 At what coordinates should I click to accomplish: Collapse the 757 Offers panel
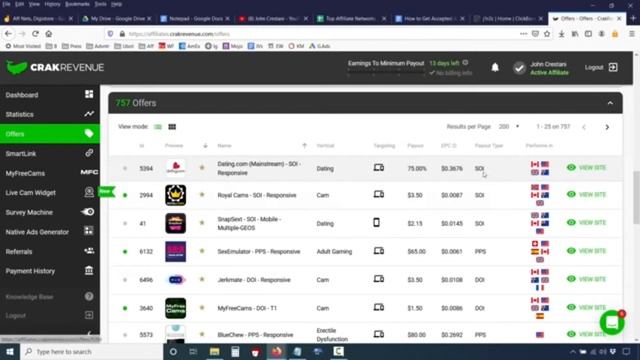tap(610, 103)
